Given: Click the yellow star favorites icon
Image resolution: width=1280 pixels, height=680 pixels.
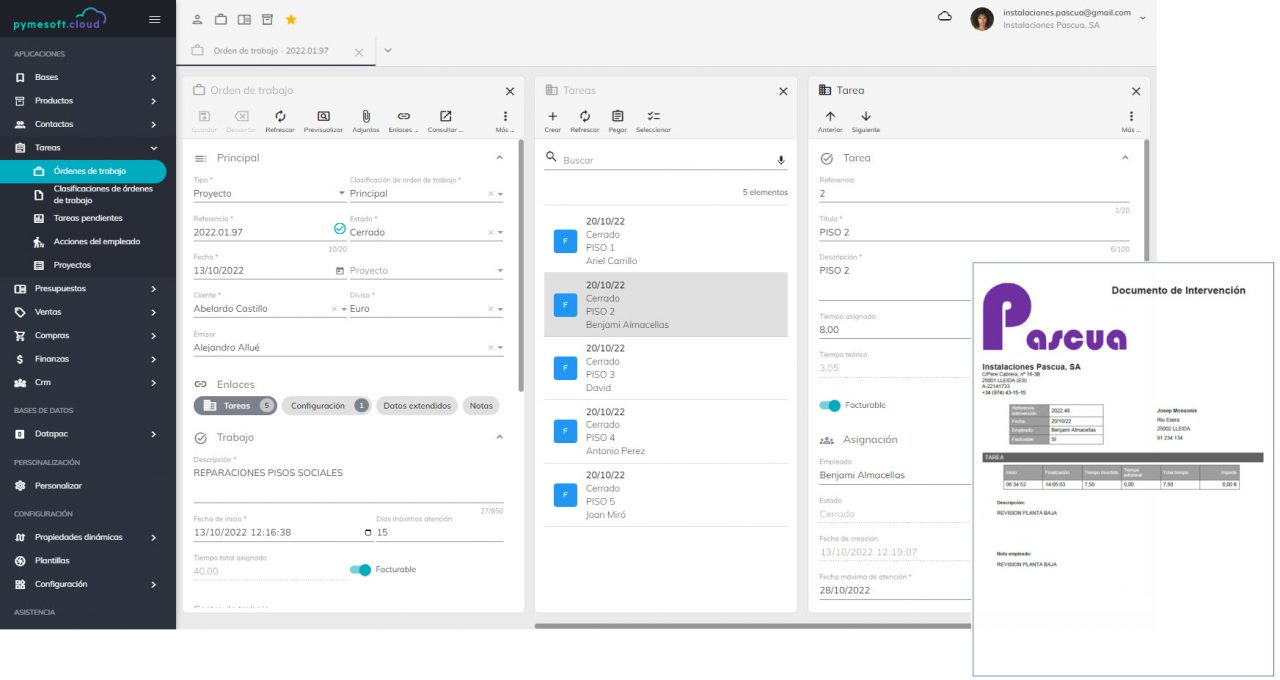Looking at the screenshot, I should [291, 19].
